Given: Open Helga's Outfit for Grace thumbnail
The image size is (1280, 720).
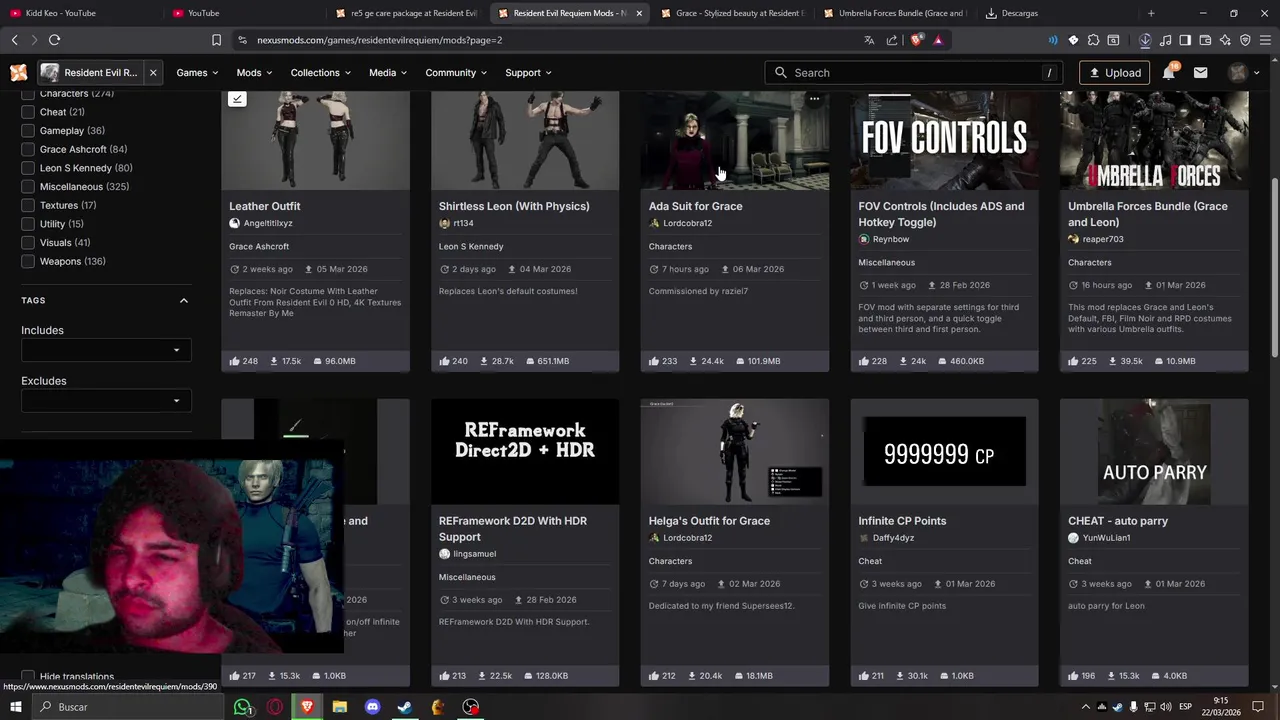Looking at the screenshot, I should click(735, 452).
